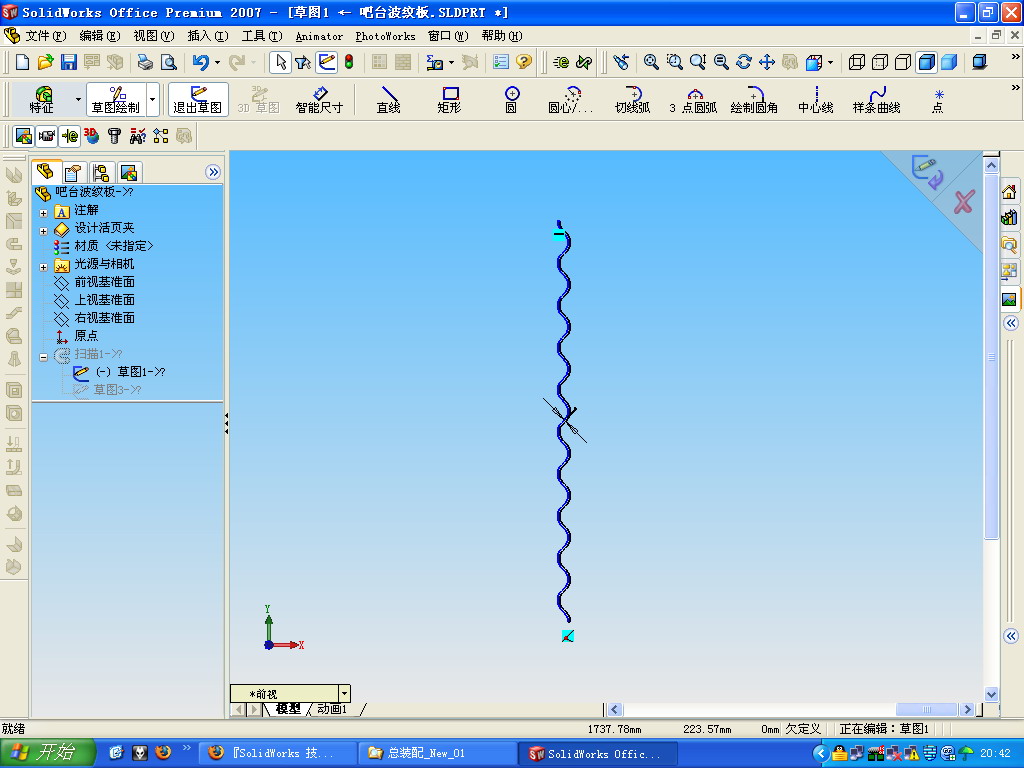Expand the 注解 tree node

(x=43, y=213)
